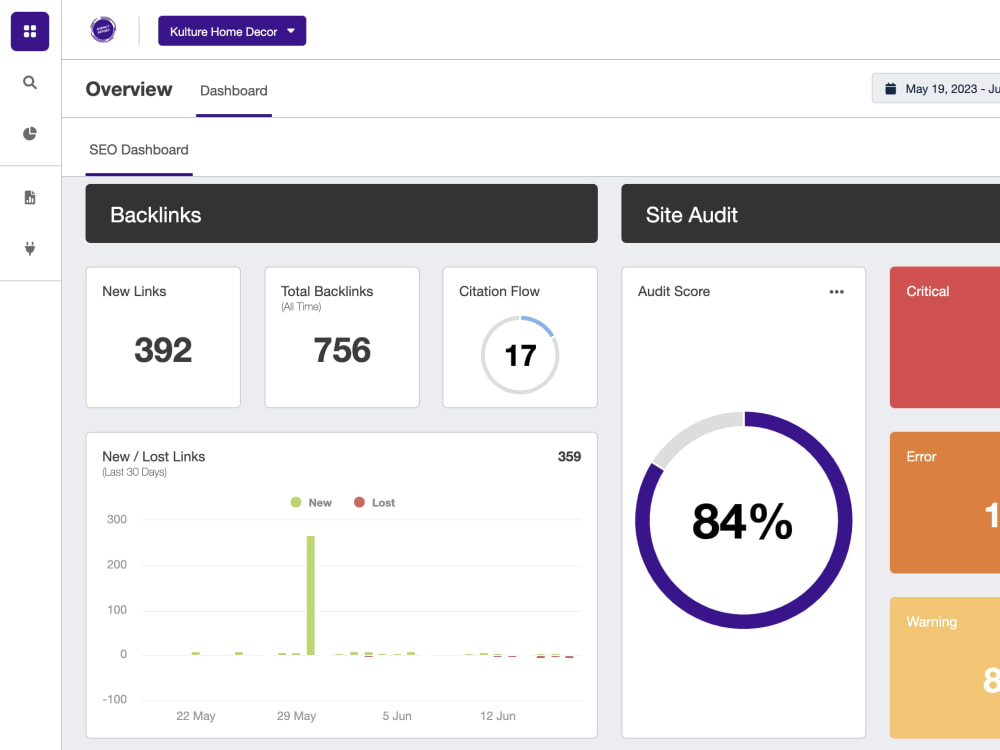Click the search magnifier sidebar icon
The width and height of the screenshot is (1000, 750).
tap(30, 82)
